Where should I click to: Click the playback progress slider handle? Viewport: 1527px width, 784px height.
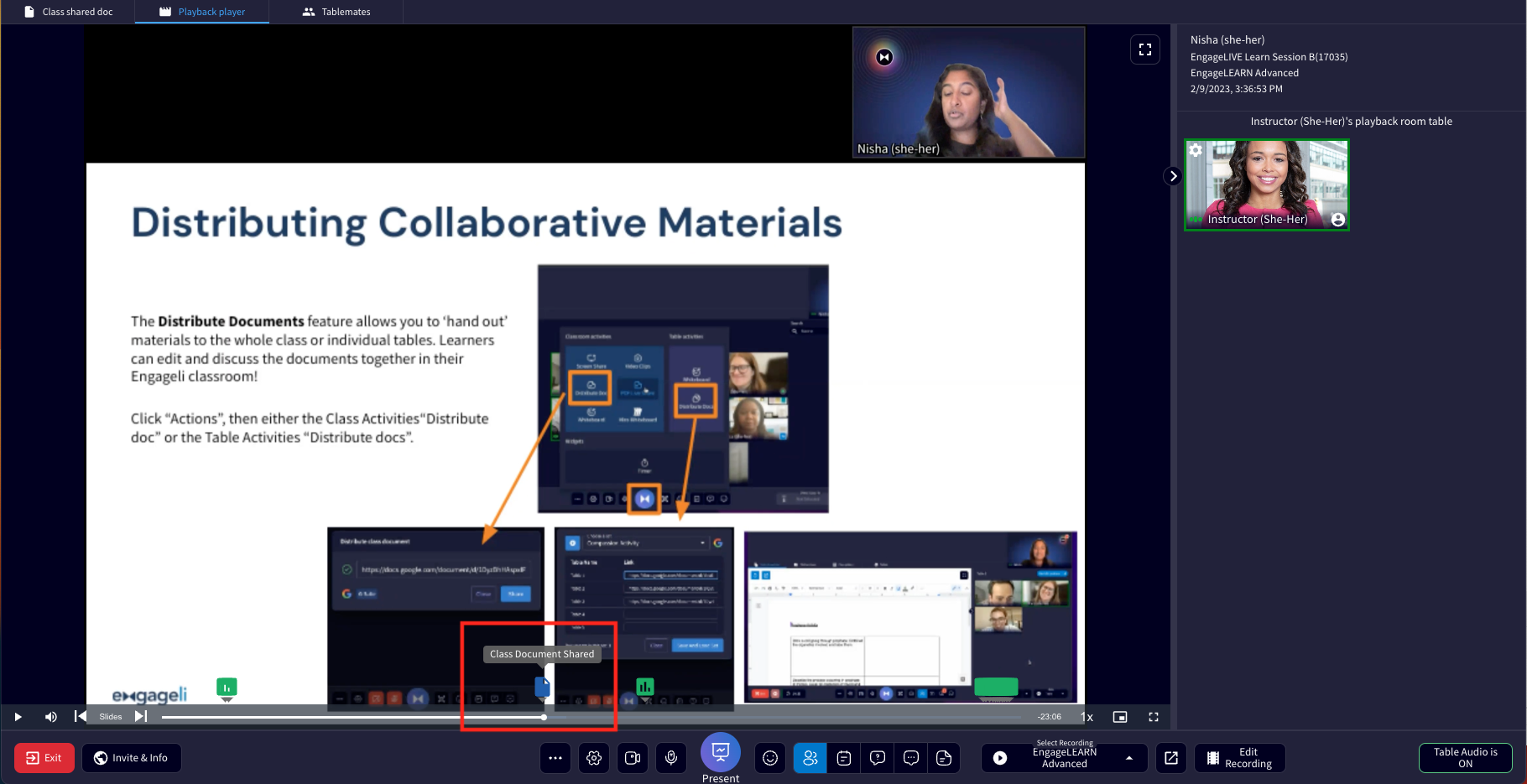point(544,717)
